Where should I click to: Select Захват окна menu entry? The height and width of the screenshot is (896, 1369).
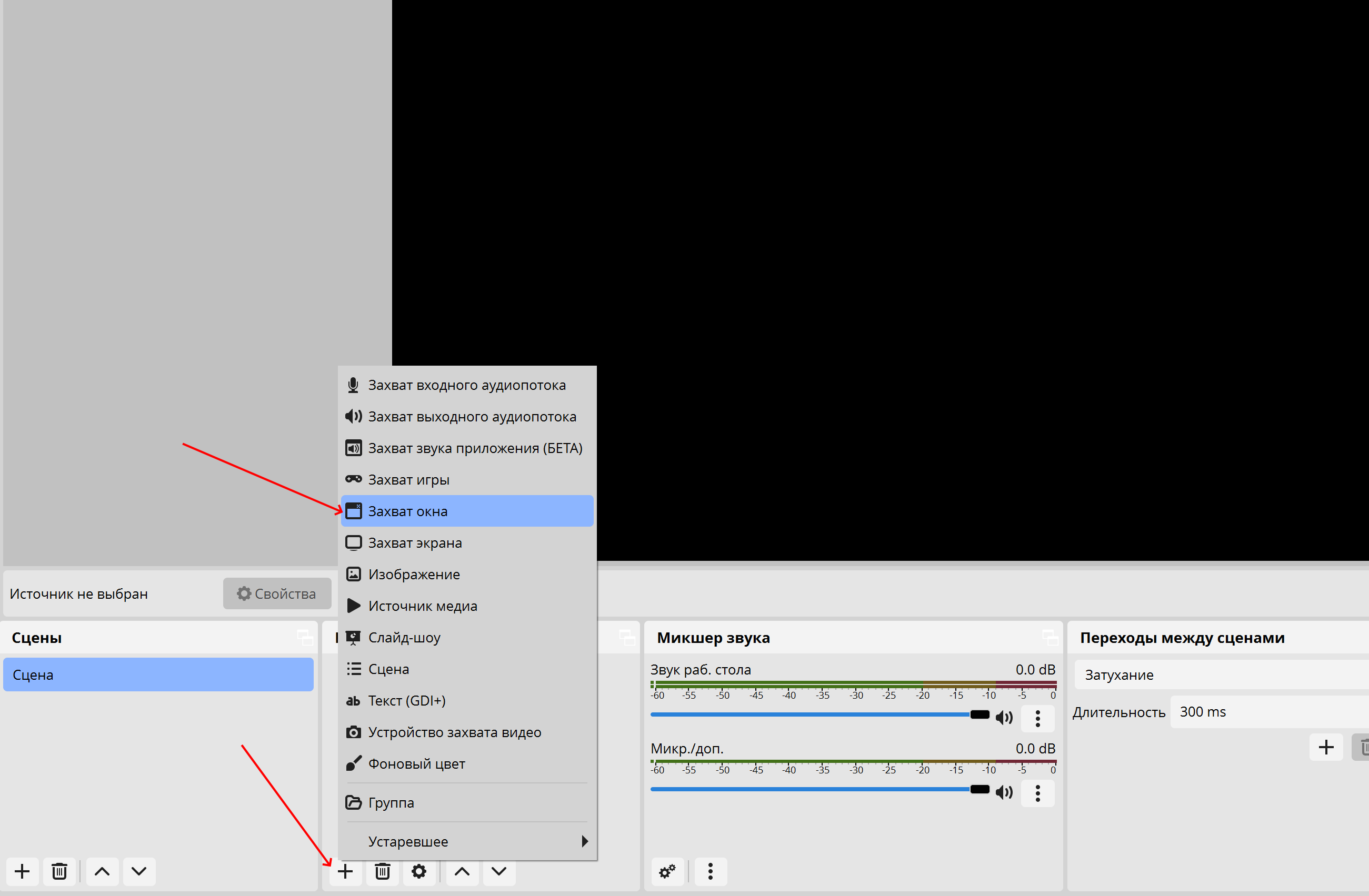(467, 511)
